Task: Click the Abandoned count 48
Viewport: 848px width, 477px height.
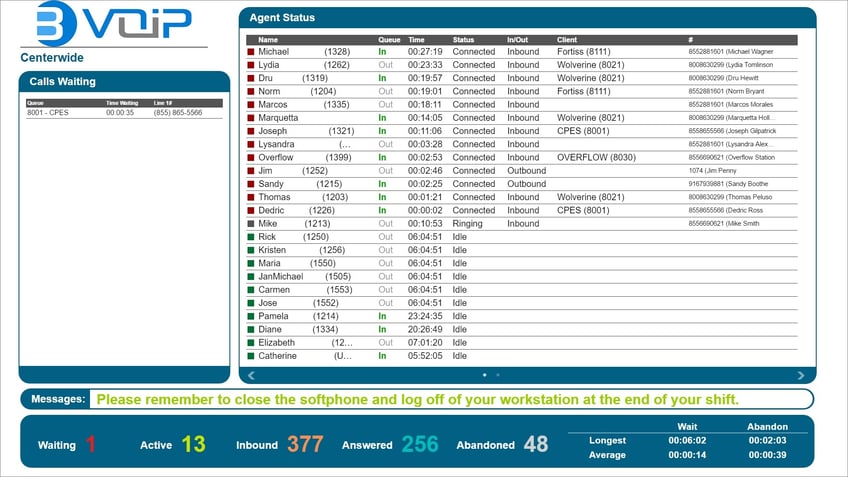Action: [x=536, y=445]
